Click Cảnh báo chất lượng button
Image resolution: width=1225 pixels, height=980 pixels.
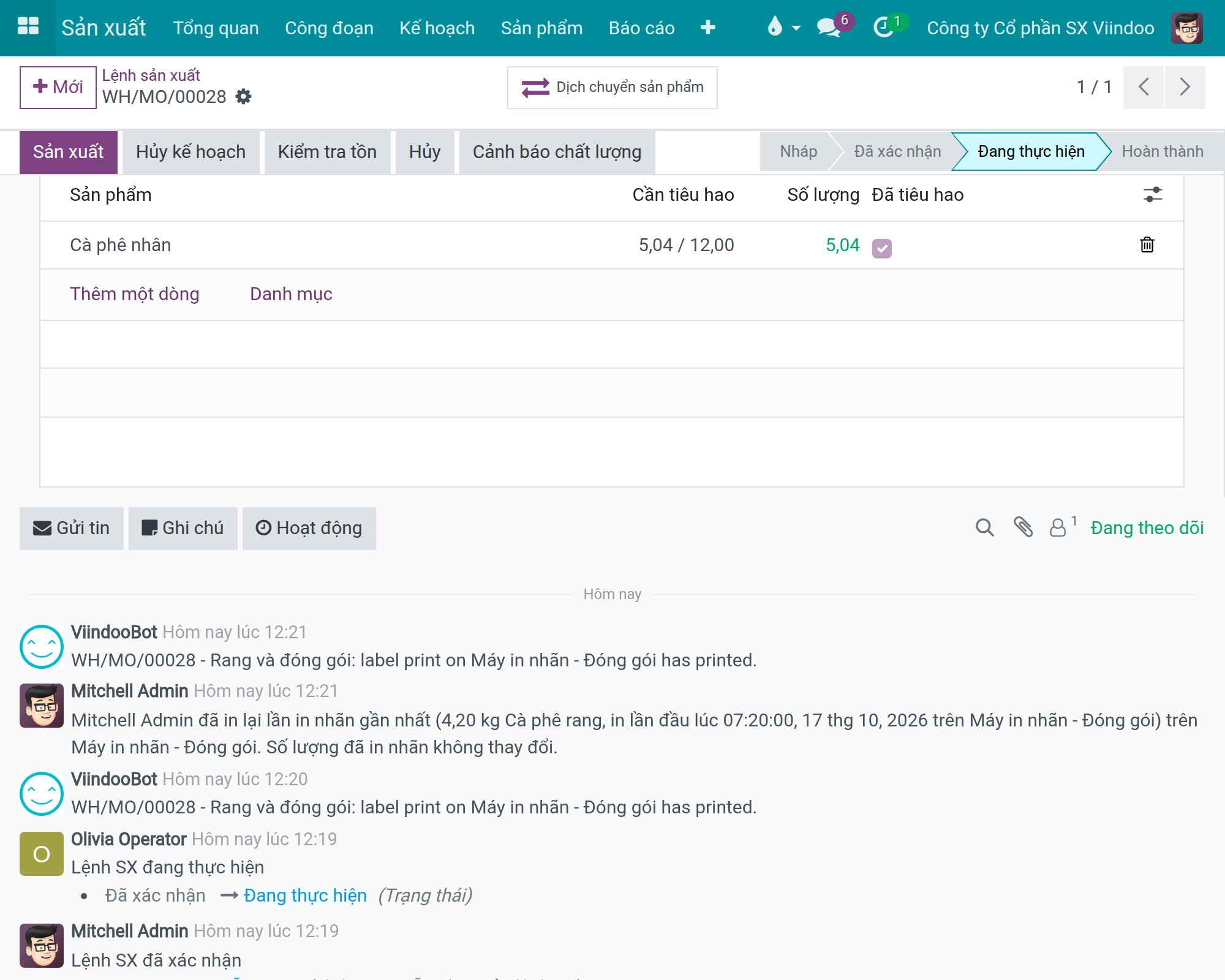[557, 152]
